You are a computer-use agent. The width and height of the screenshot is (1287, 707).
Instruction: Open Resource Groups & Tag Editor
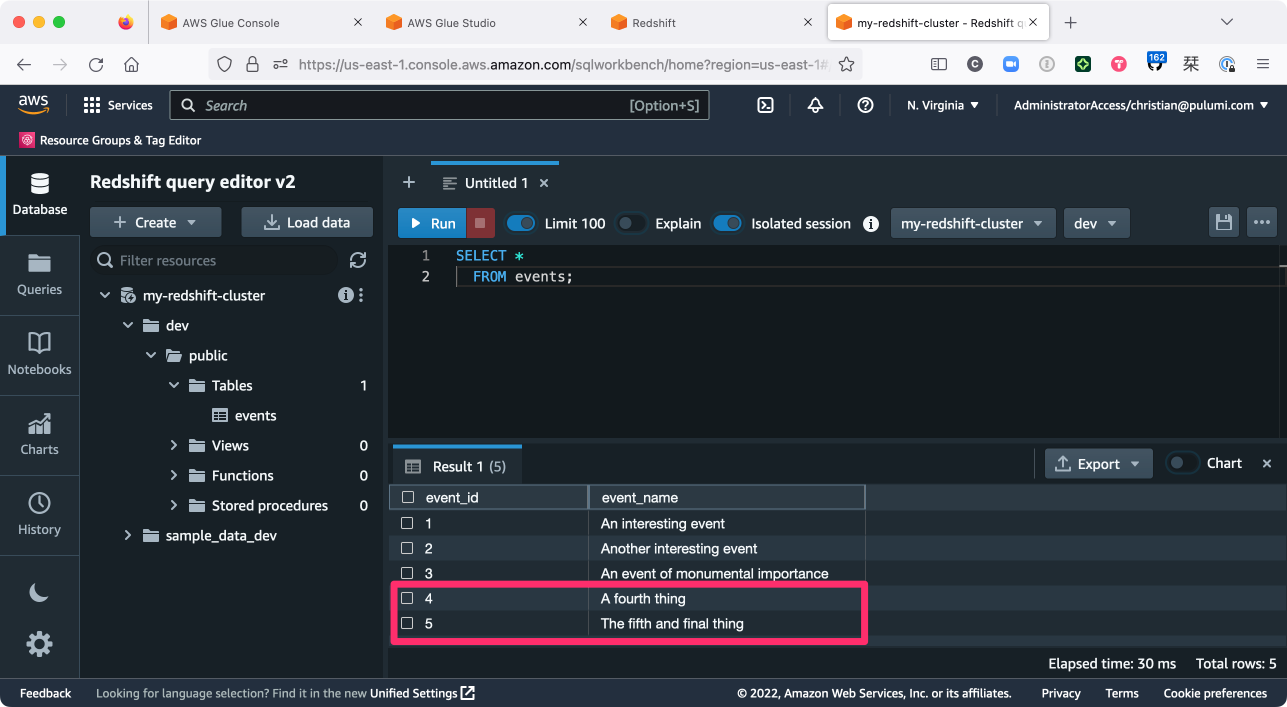[111, 140]
